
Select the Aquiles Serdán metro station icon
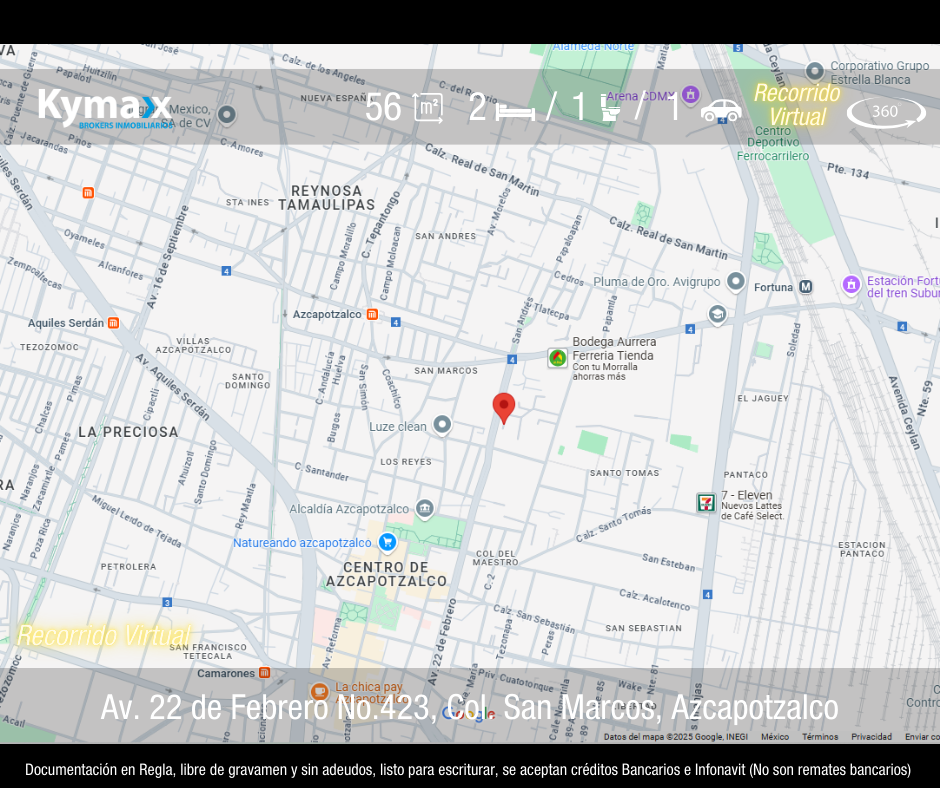click(x=113, y=323)
